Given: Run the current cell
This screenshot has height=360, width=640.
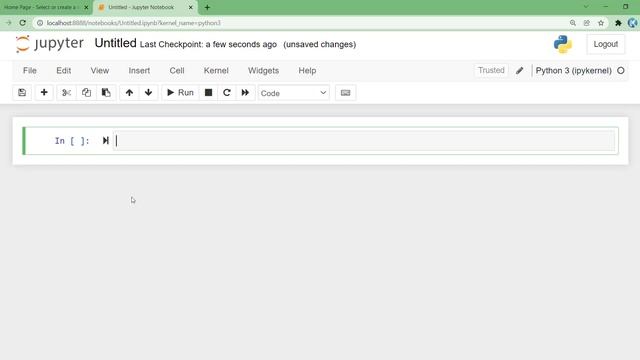Looking at the screenshot, I should (x=180, y=93).
